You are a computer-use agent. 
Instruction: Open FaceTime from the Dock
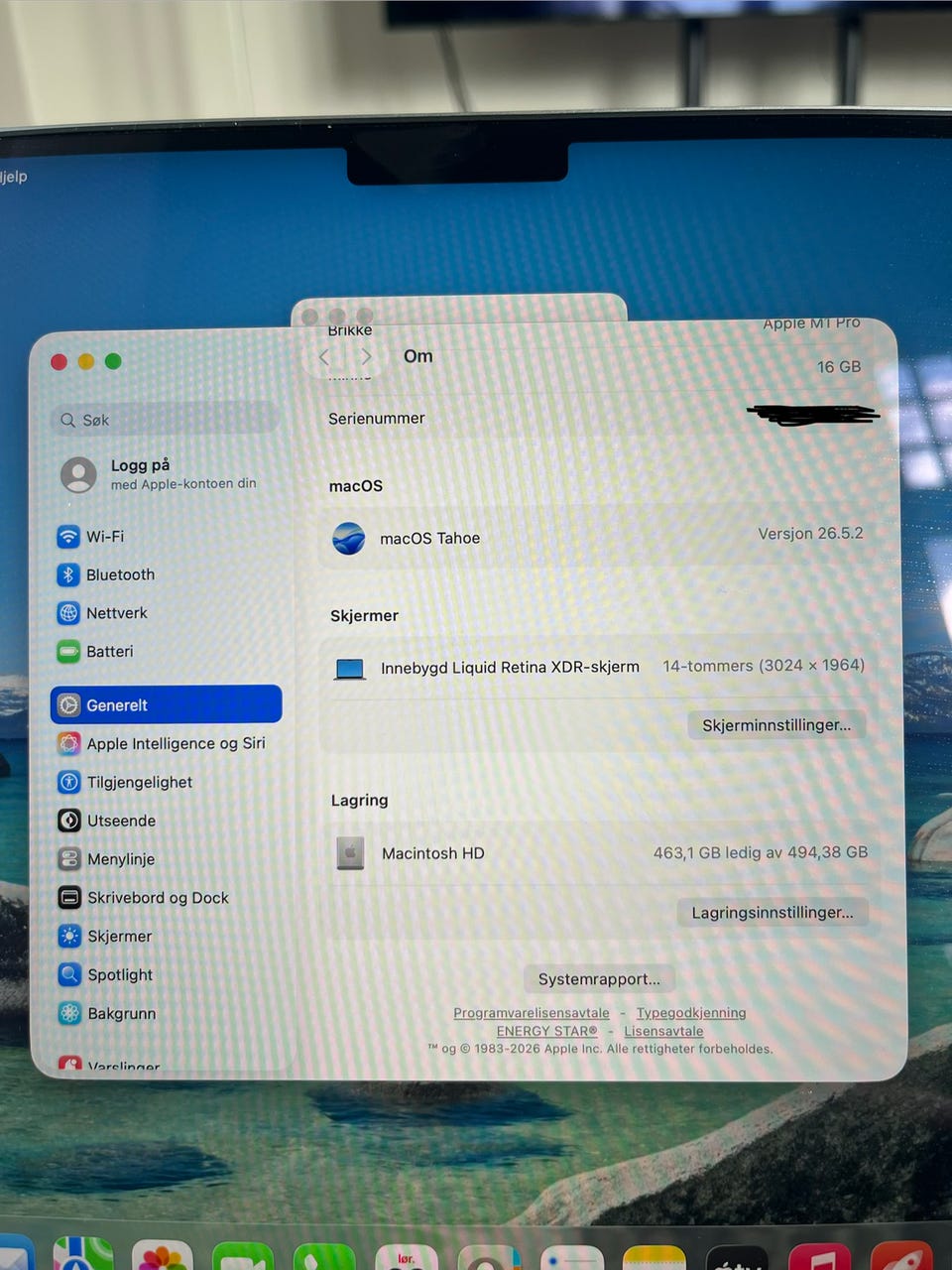[243, 1257]
